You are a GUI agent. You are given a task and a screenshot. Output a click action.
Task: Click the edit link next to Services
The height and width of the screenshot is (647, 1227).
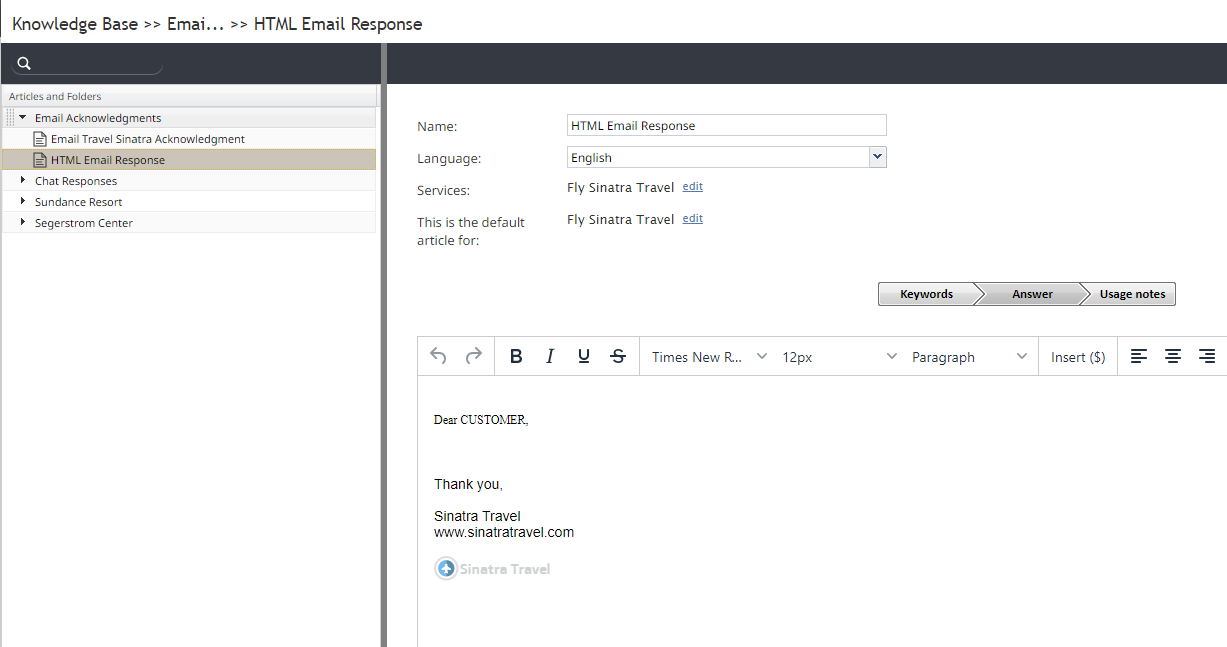692,187
